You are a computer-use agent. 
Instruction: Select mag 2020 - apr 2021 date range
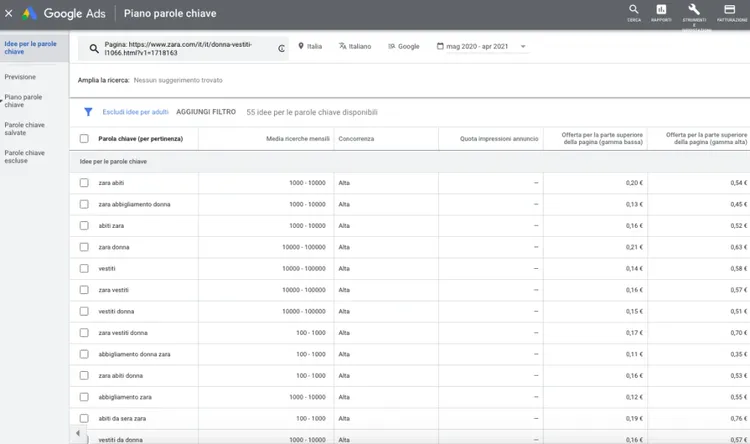click(x=477, y=46)
